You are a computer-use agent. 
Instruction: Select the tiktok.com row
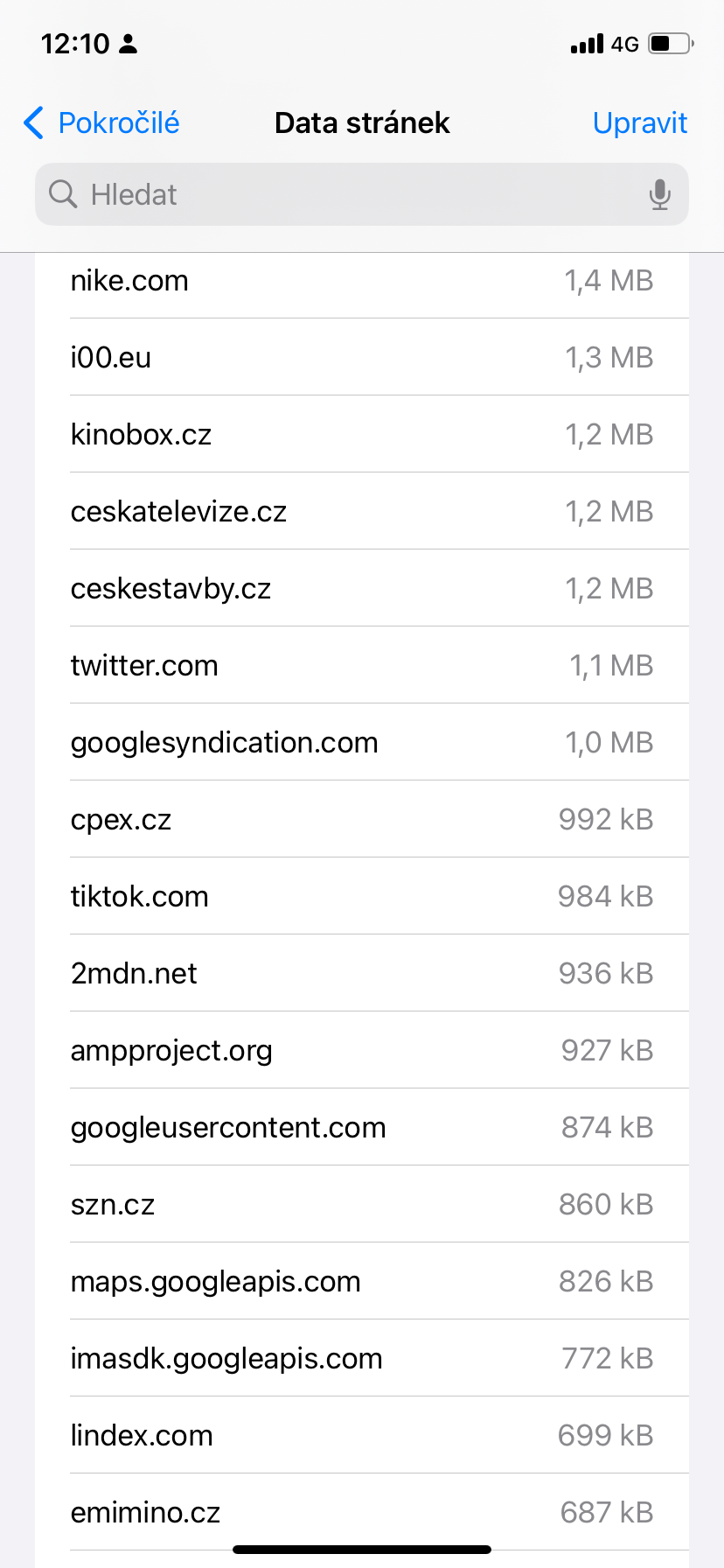point(362,897)
